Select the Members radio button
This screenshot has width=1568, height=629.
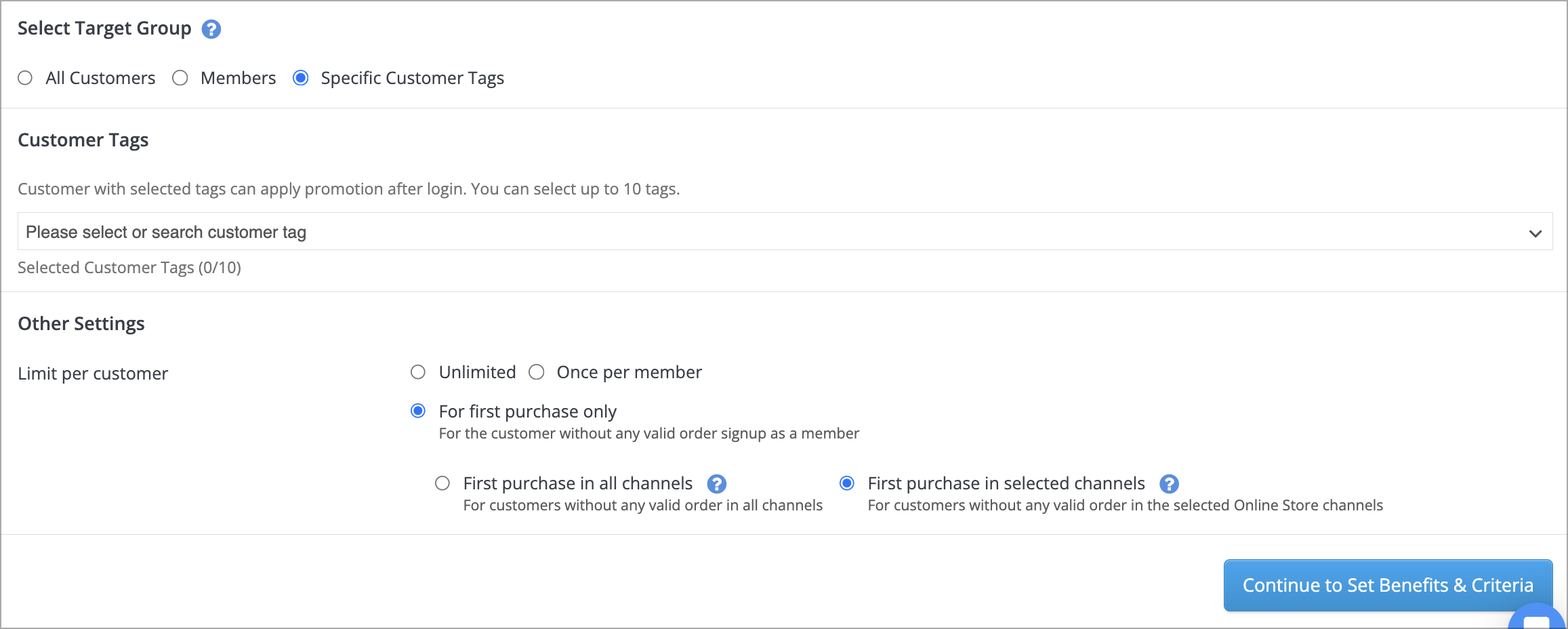(x=180, y=78)
